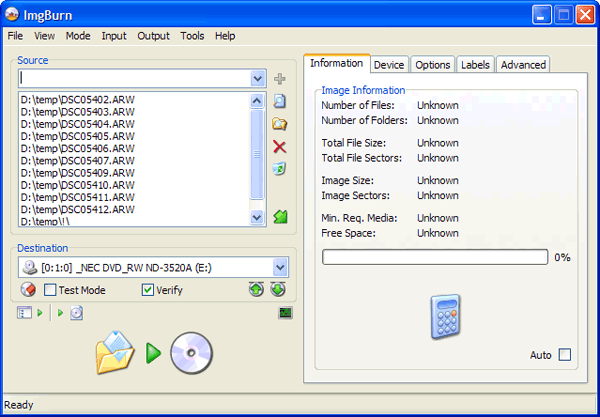Switch to the Device tab

point(389,65)
